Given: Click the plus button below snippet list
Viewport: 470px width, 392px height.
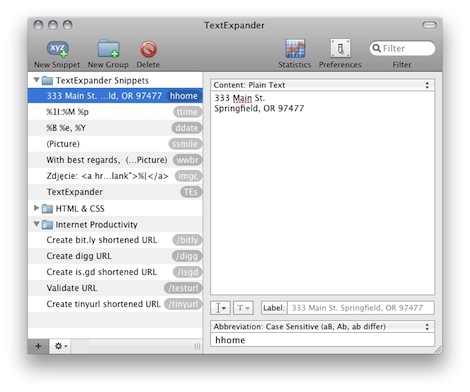Looking at the screenshot, I should point(38,346).
